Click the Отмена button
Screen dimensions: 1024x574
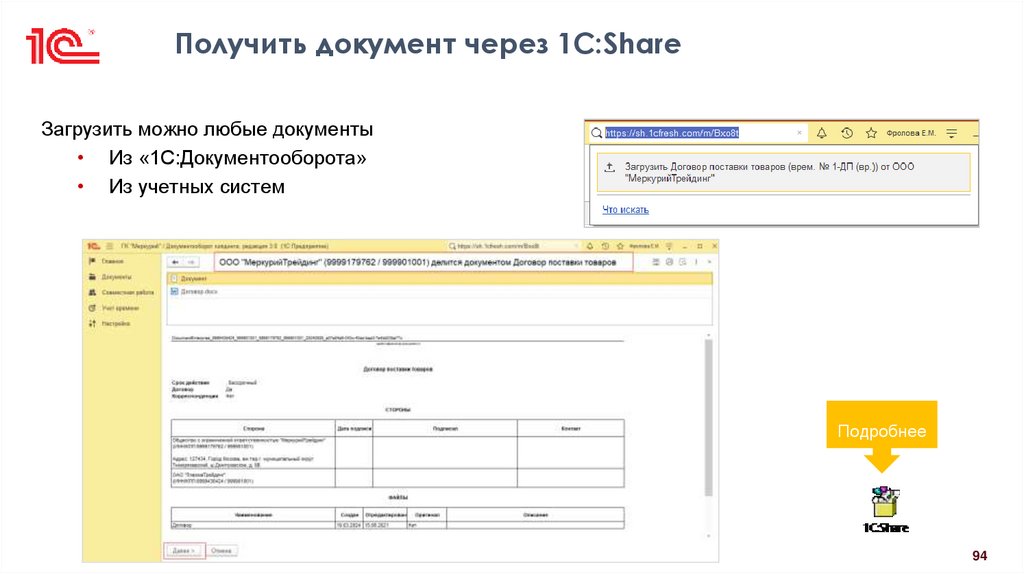pos(221,551)
